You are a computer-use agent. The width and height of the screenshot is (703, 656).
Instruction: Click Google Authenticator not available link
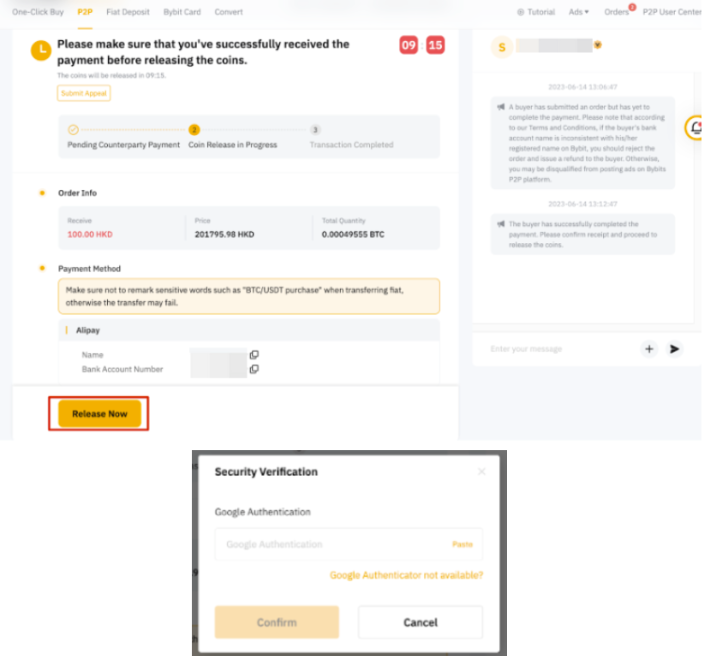406,575
